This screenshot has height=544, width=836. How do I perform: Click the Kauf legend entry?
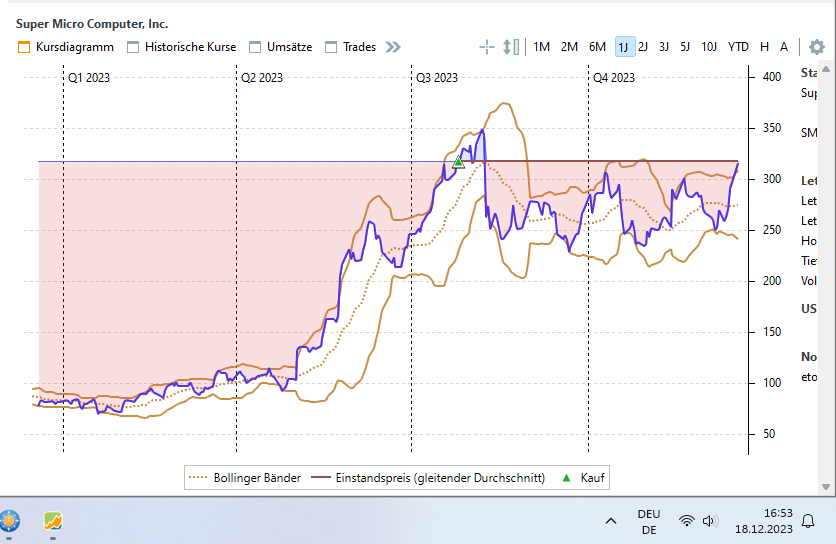(x=583, y=478)
